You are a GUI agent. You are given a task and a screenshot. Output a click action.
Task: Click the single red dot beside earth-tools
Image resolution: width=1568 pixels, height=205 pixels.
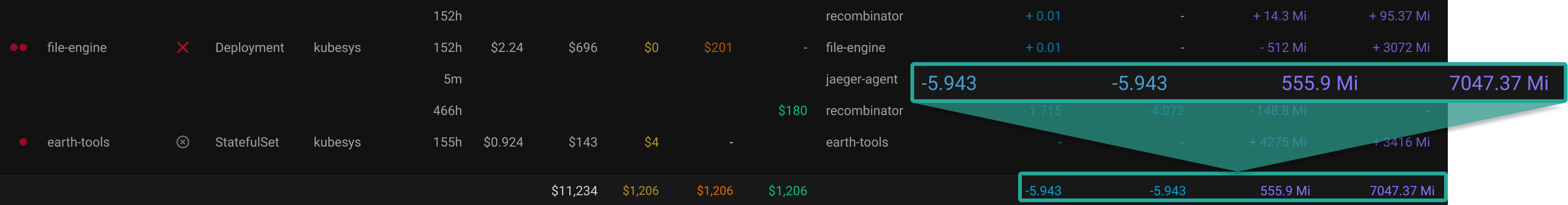pos(23,142)
